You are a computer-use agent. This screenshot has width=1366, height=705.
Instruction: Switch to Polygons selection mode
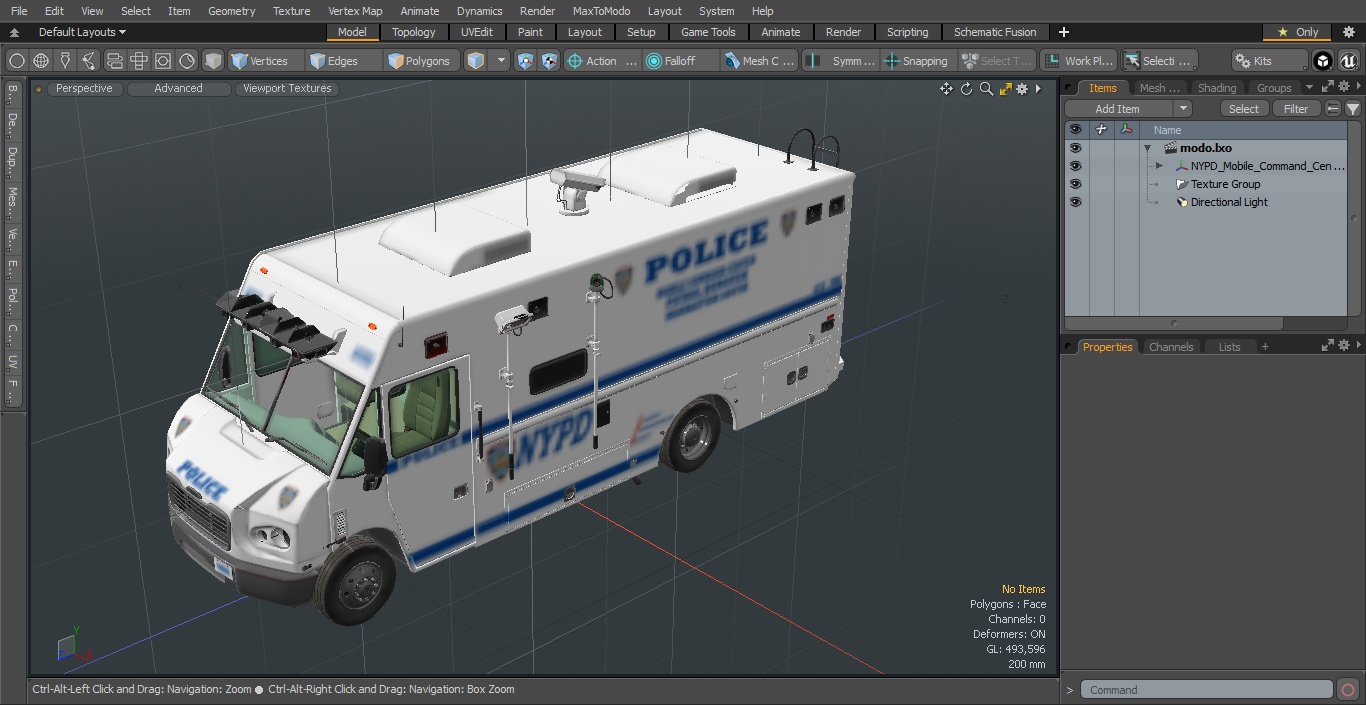pyautogui.click(x=421, y=61)
